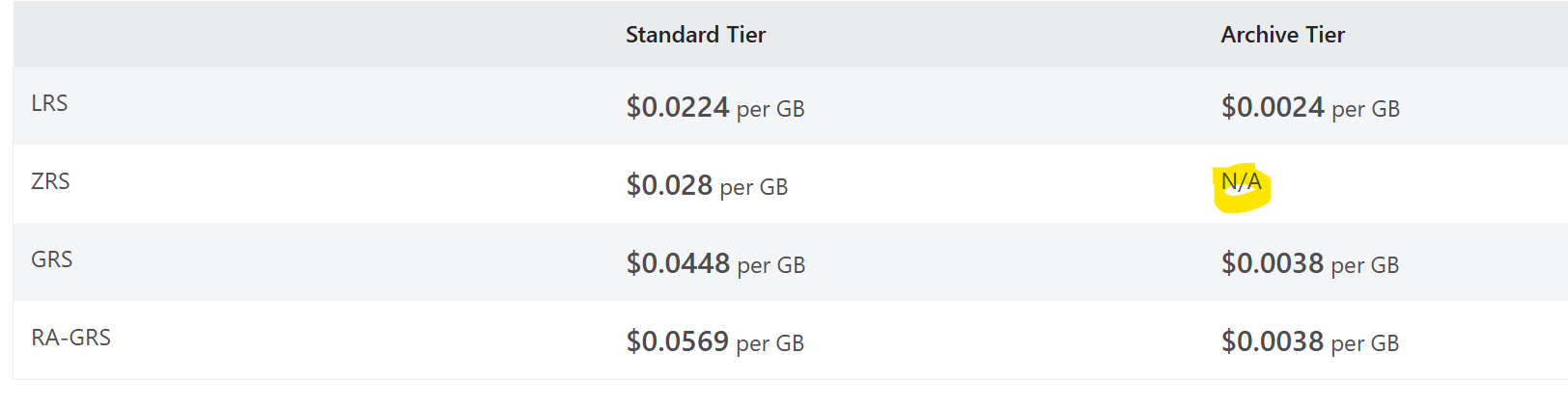Screen dimensions: 1568x408
Task: Click the Standard Tier column header
Action: point(695,35)
